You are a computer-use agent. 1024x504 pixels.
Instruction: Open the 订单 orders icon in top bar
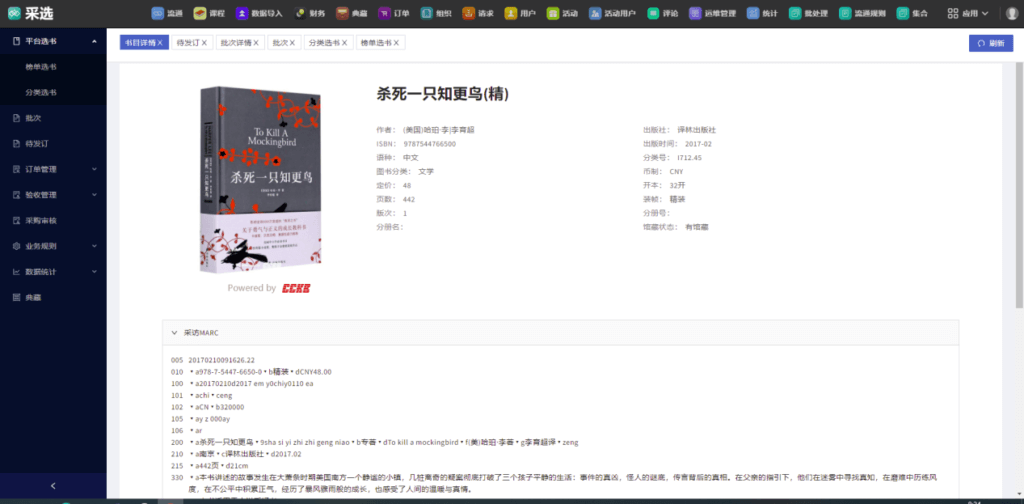[385, 14]
